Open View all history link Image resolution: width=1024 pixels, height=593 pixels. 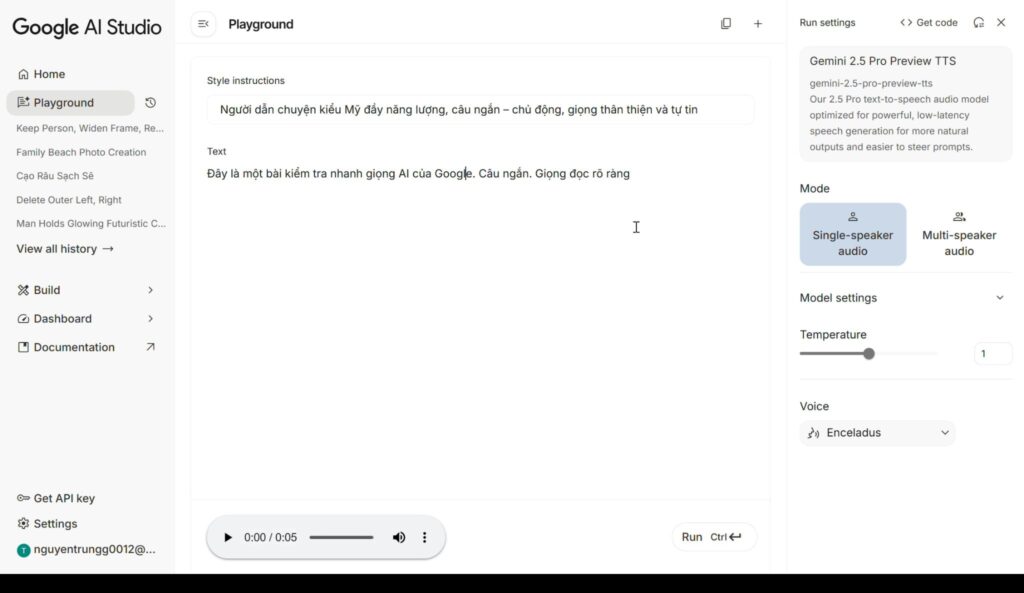(x=64, y=248)
